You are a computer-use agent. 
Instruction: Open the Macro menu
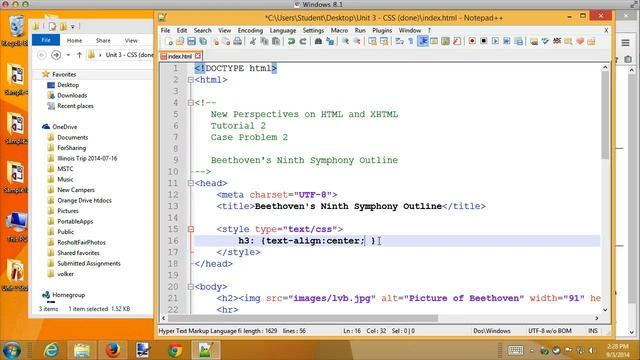[x=339, y=31]
